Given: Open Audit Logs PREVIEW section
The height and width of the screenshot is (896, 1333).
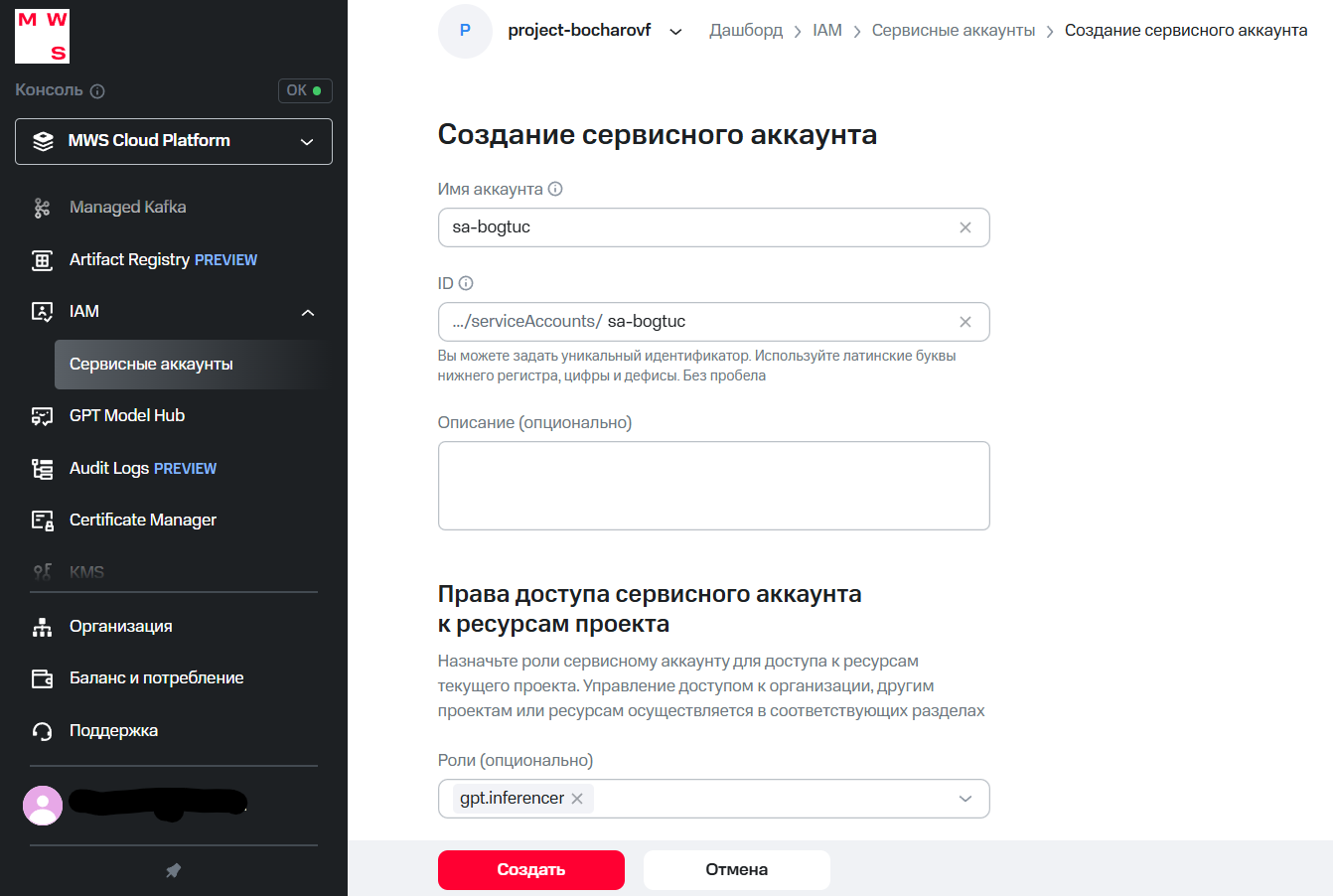Looking at the screenshot, I should 143,468.
